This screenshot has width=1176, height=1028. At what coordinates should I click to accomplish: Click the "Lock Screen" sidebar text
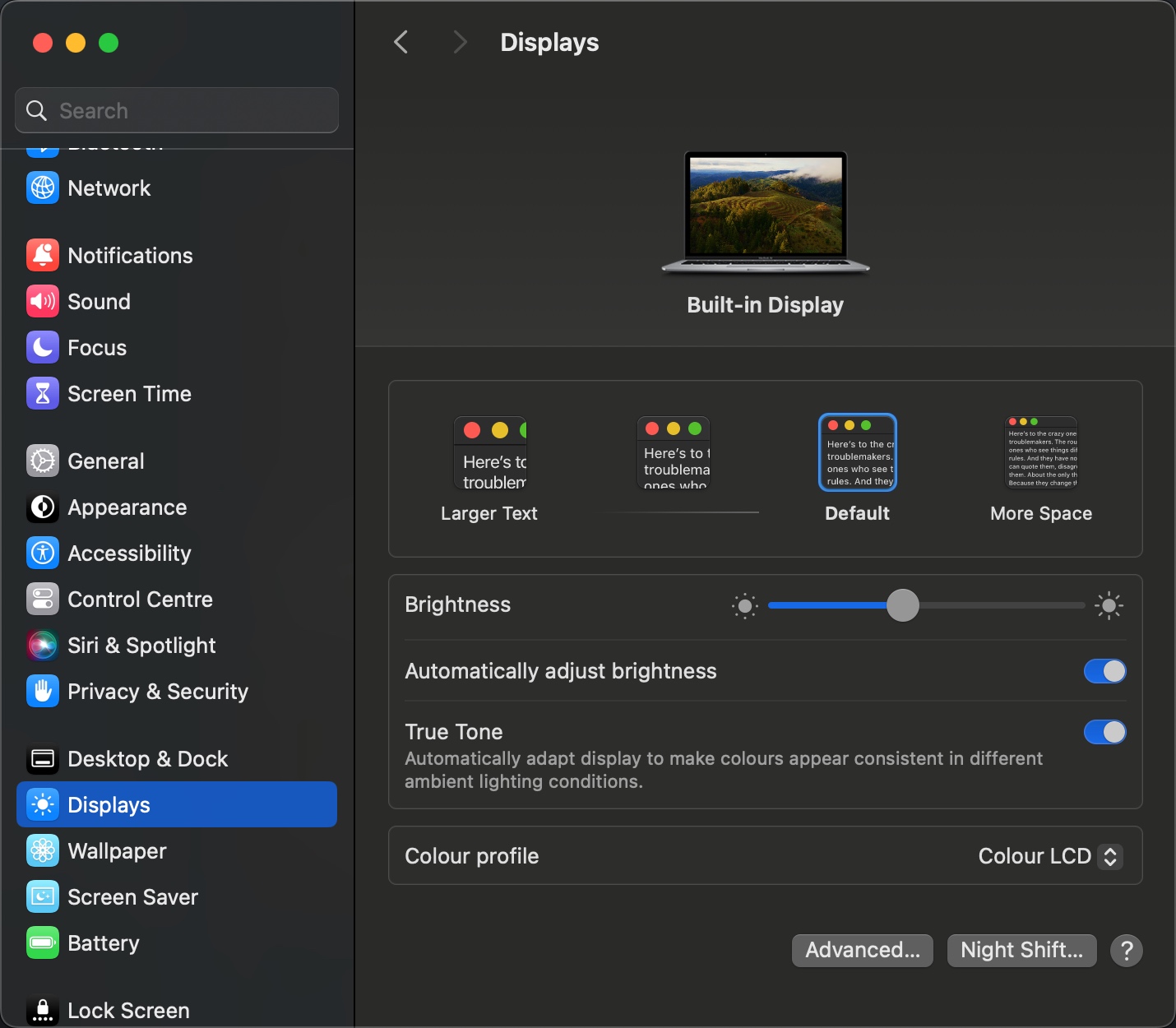129,1011
